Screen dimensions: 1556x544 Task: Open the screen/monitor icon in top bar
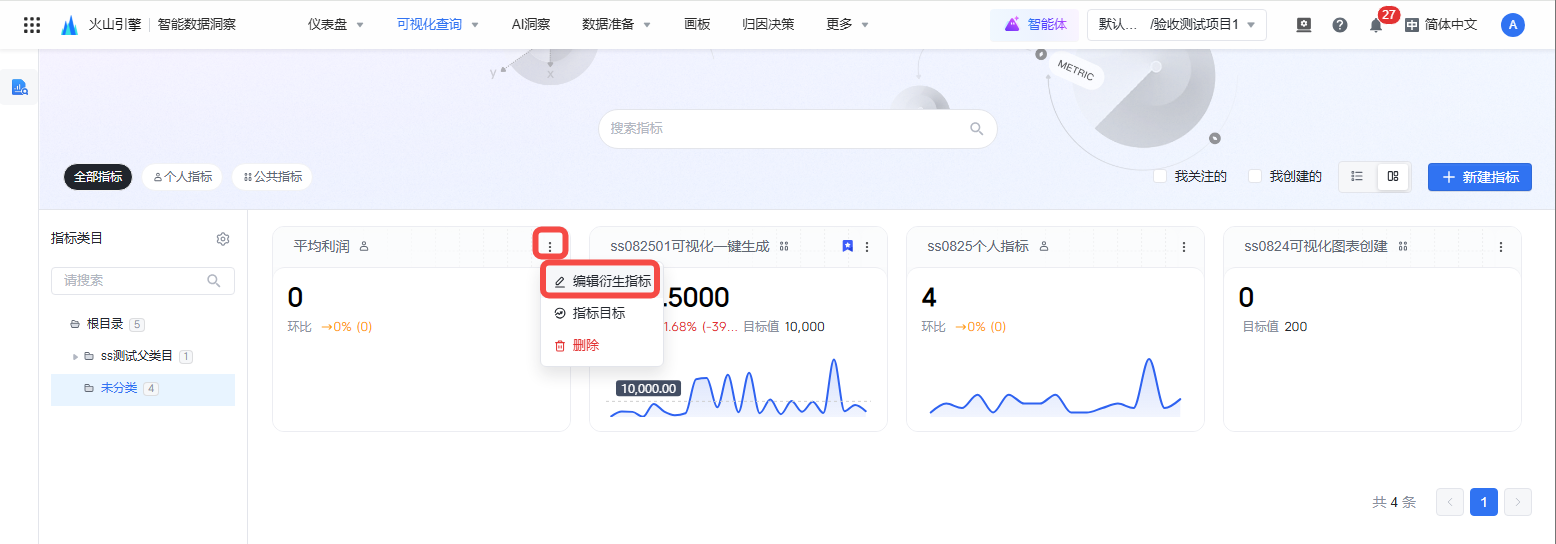(x=1304, y=25)
